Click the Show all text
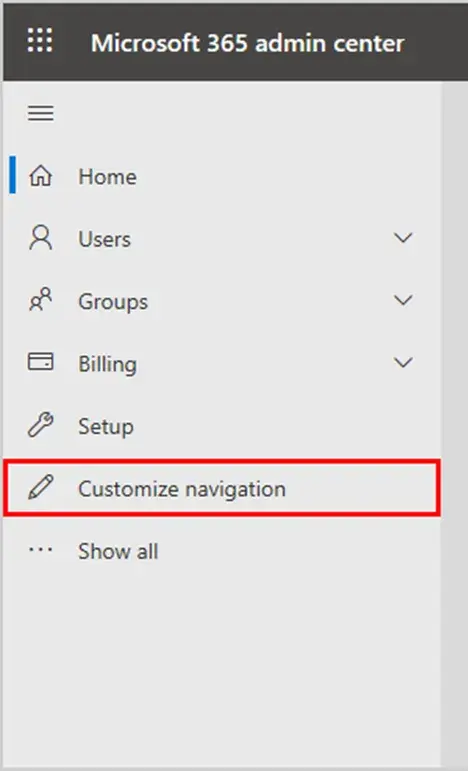The height and width of the screenshot is (771, 468). [118, 551]
